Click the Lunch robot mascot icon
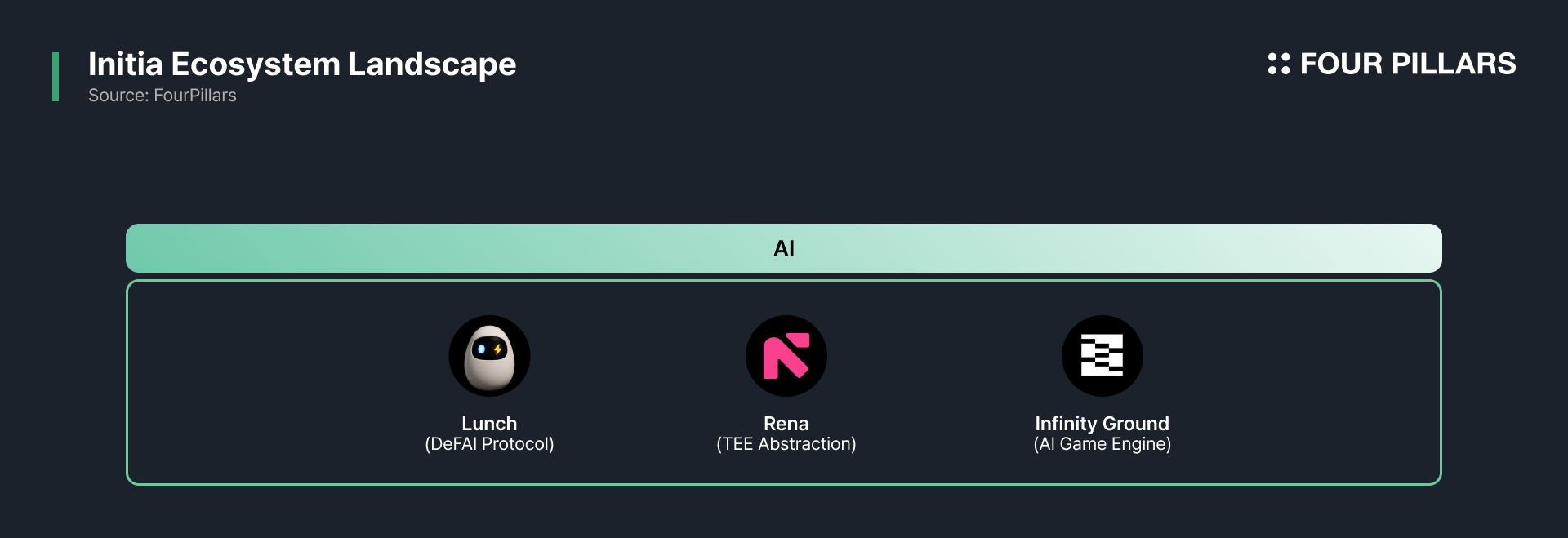 (x=489, y=356)
